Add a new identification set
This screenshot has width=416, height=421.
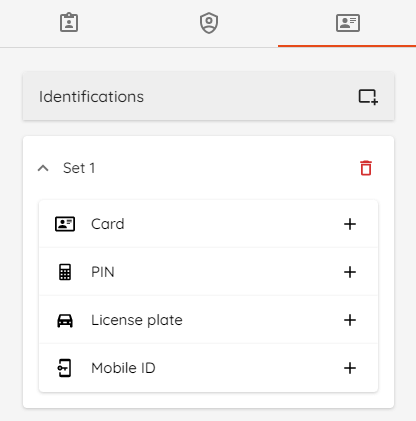click(368, 97)
